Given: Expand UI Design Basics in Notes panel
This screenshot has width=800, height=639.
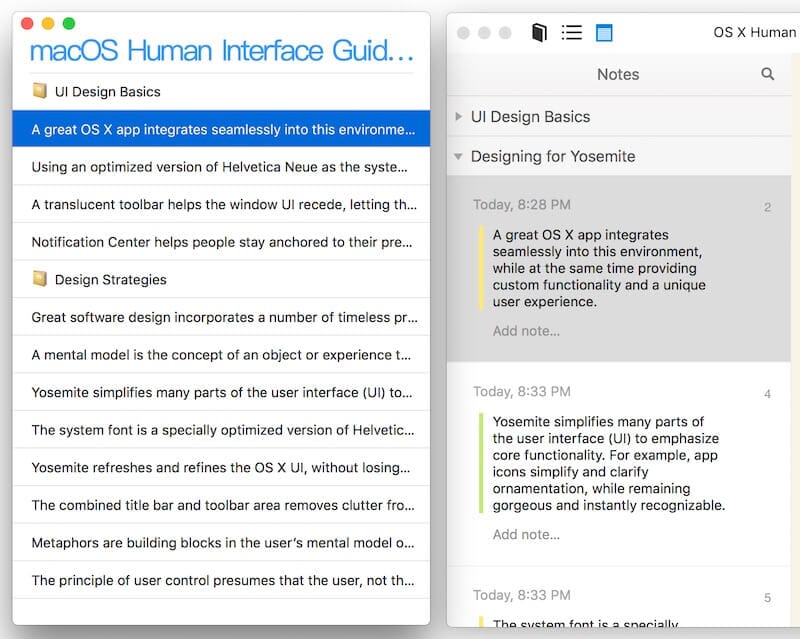Looking at the screenshot, I should point(458,116).
